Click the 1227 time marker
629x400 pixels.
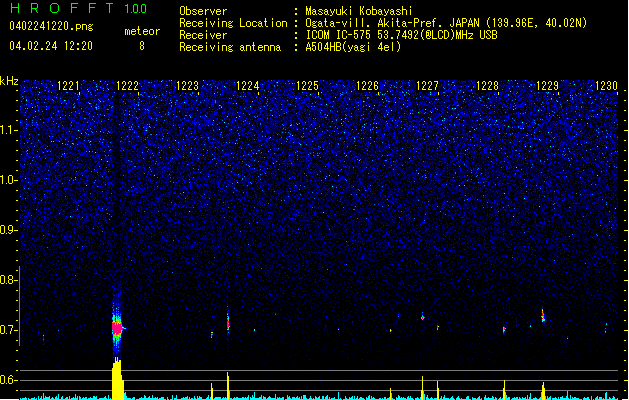(427, 85)
